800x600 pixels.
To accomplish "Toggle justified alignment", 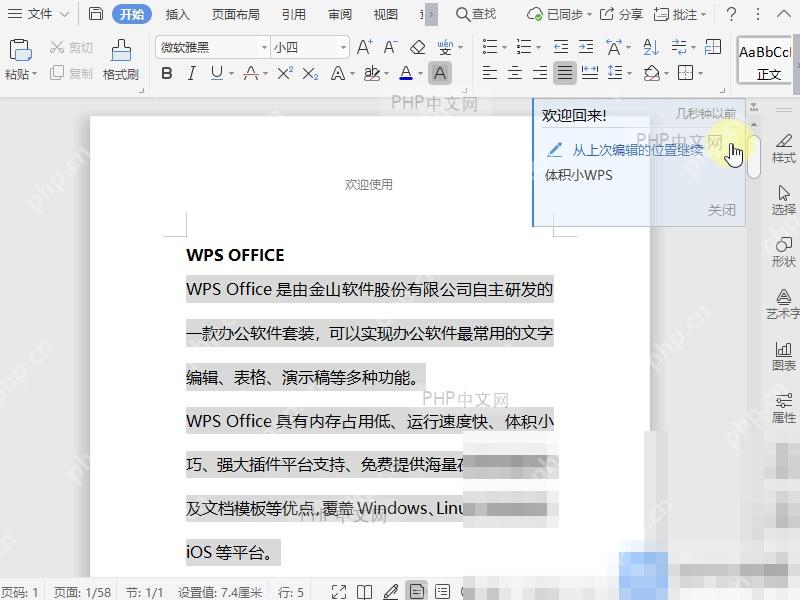I will tap(564, 73).
